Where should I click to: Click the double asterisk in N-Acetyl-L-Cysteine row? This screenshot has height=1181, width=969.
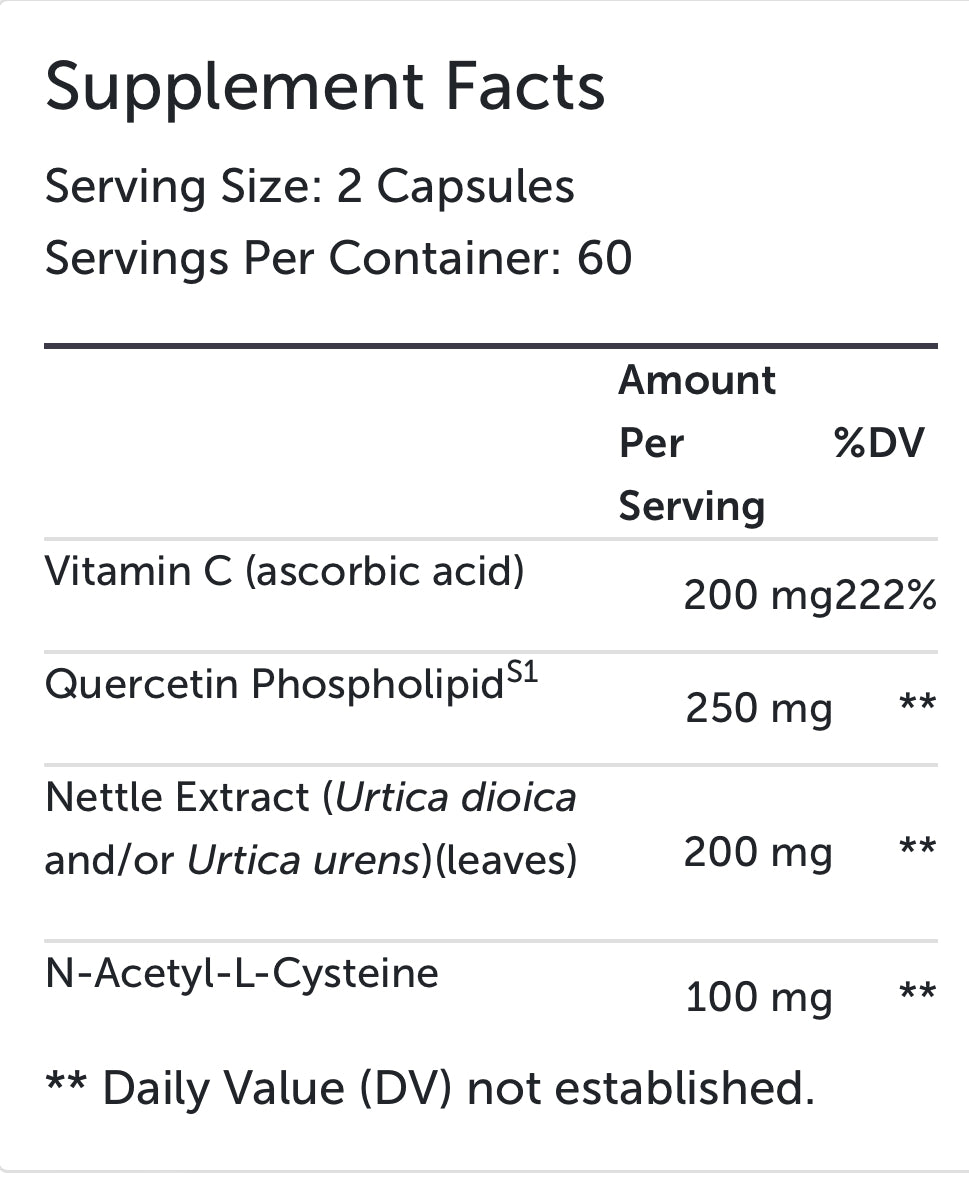[x=916, y=993]
